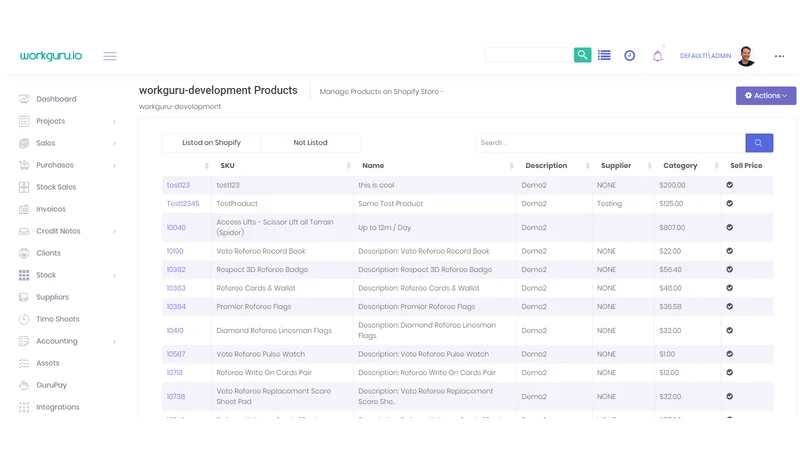The image size is (800, 450).
Task: Click the blue product search button
Action: (759, 143)
